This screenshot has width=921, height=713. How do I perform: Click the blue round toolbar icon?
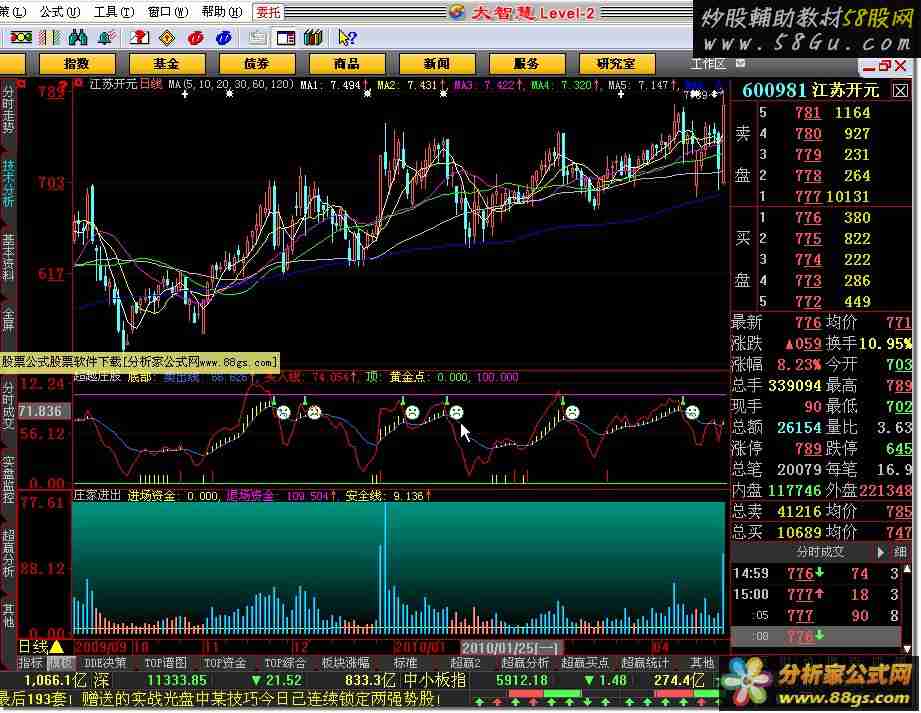[224, 38]
